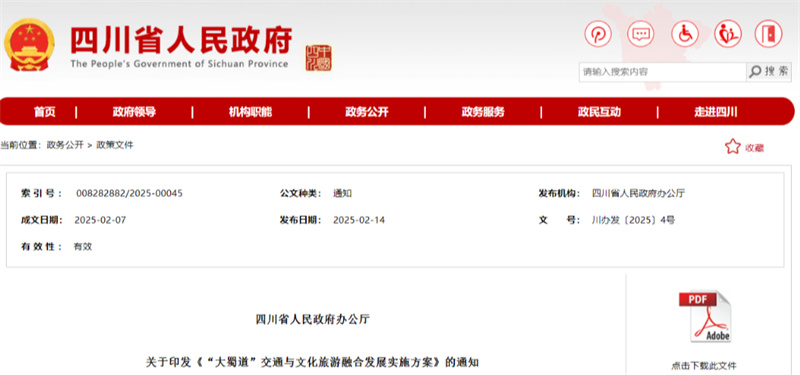Select 政民互动 navigation item

coord(599,112)
